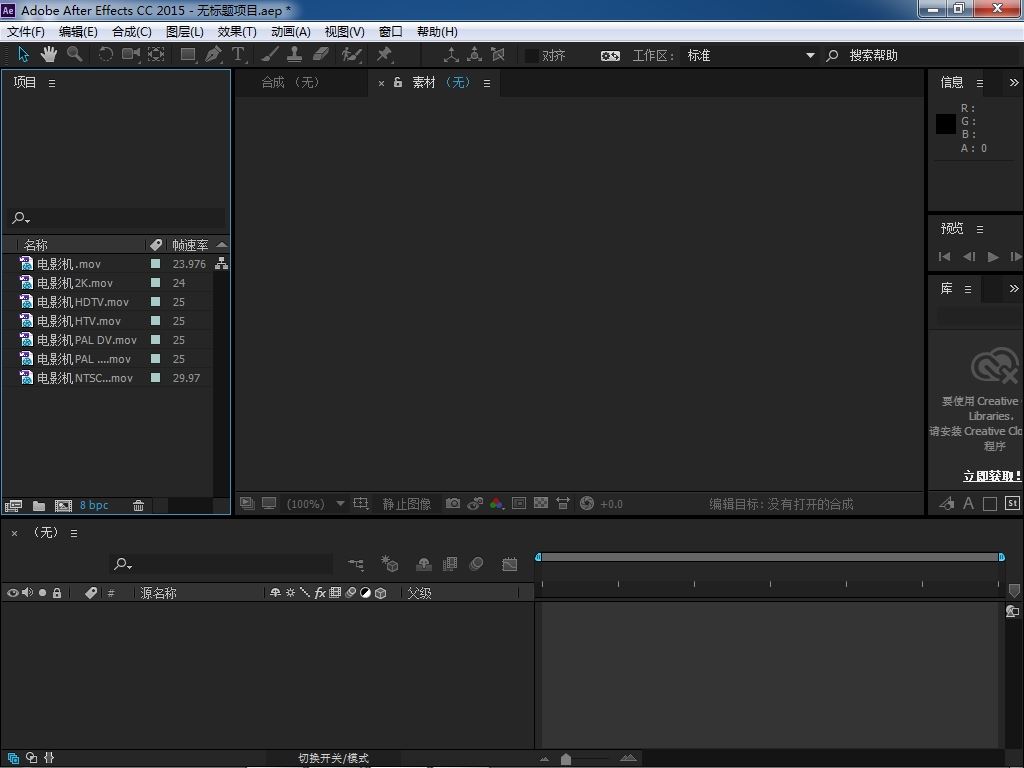Toggle Frame Blending for timeline layers
1024x768 pixels.
point(450,564)
